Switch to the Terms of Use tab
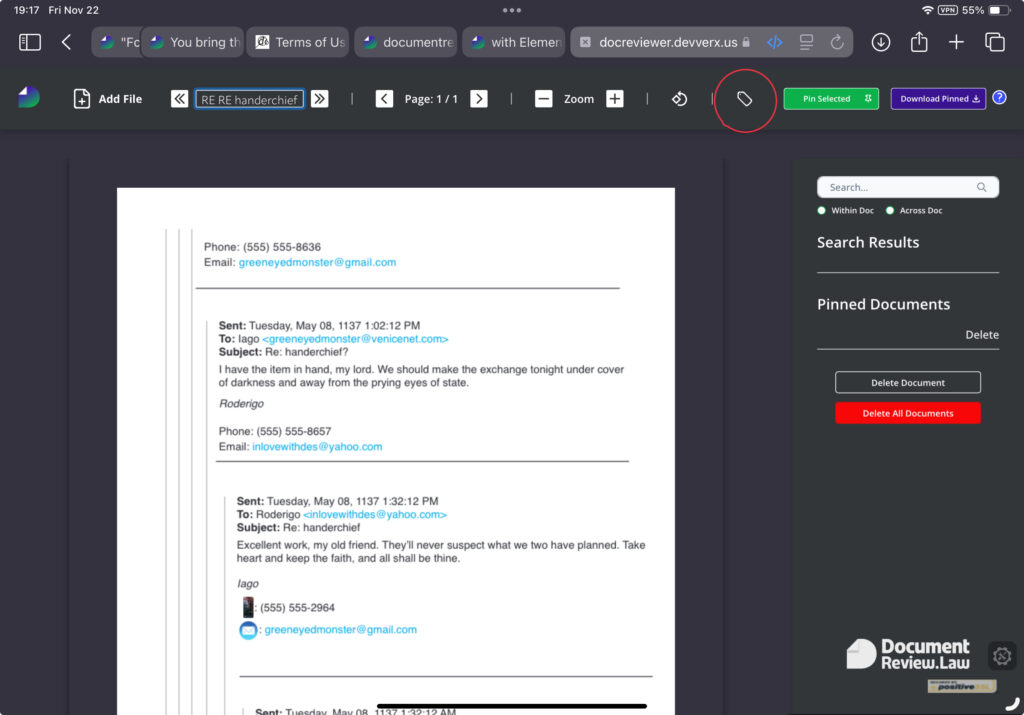Viewport: 1024px width, 715px height. [298, 42]
